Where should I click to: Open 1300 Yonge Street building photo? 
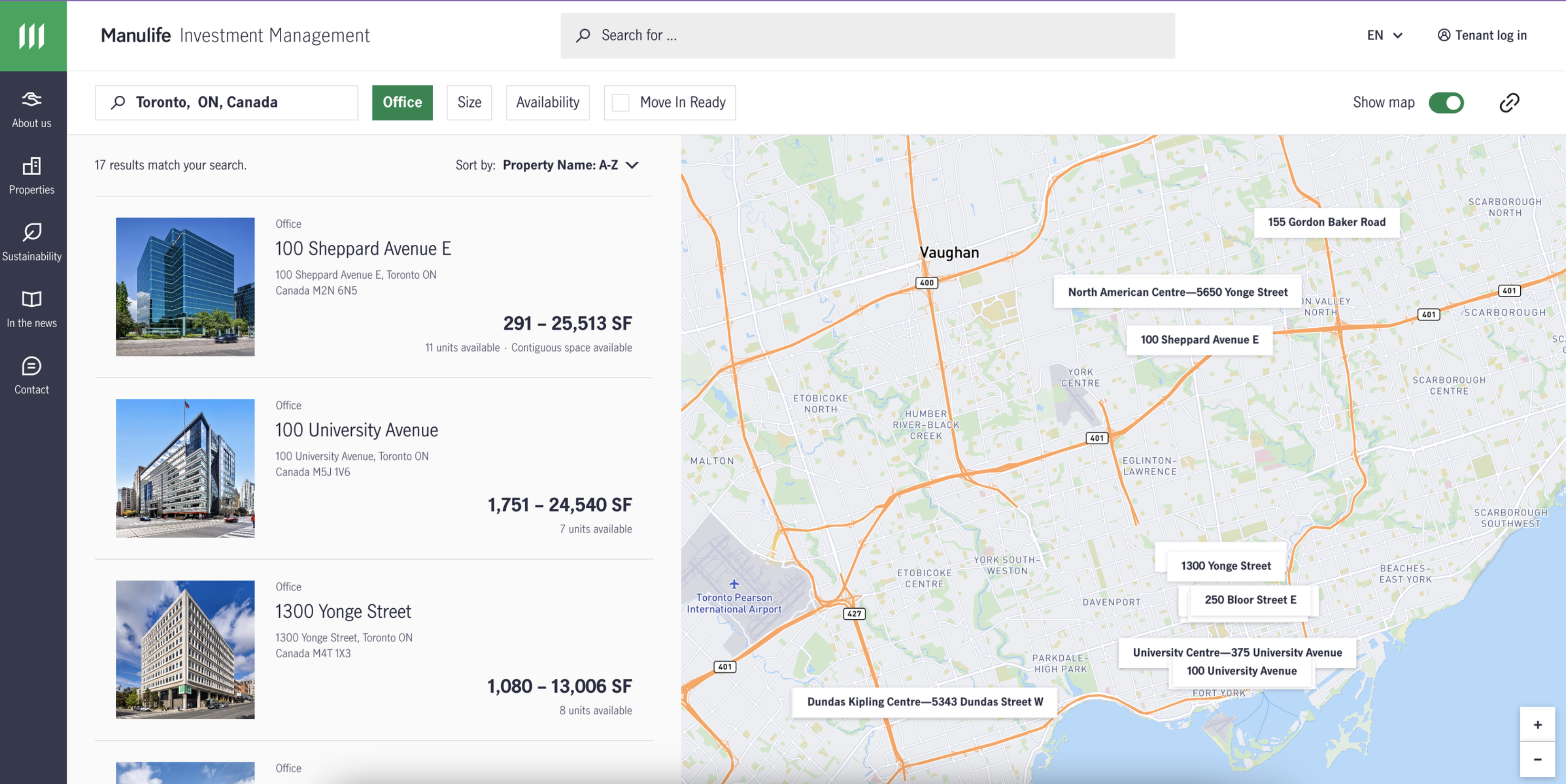[x=185, y=650]
